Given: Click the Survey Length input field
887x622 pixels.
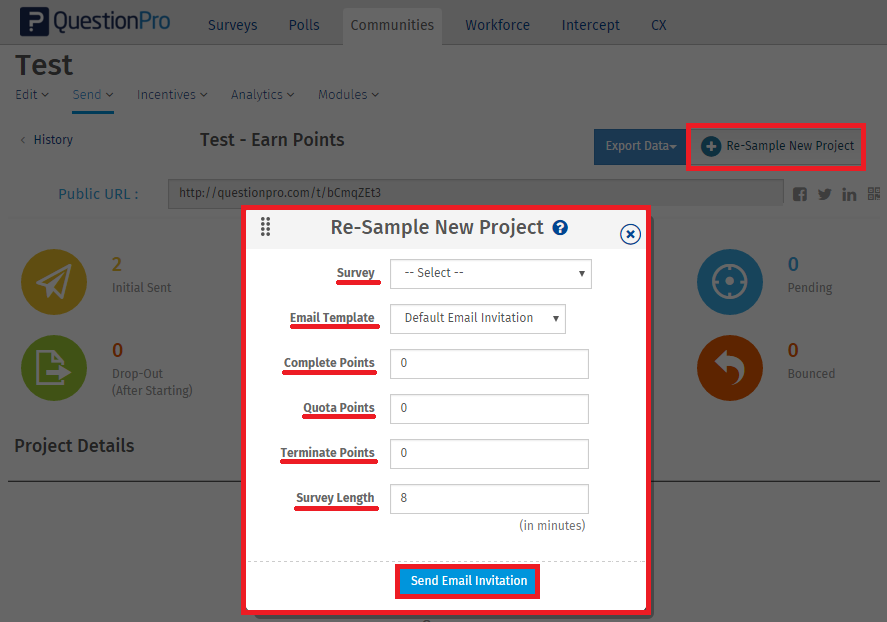Looking at the screenshot, I should click(489, 498).
